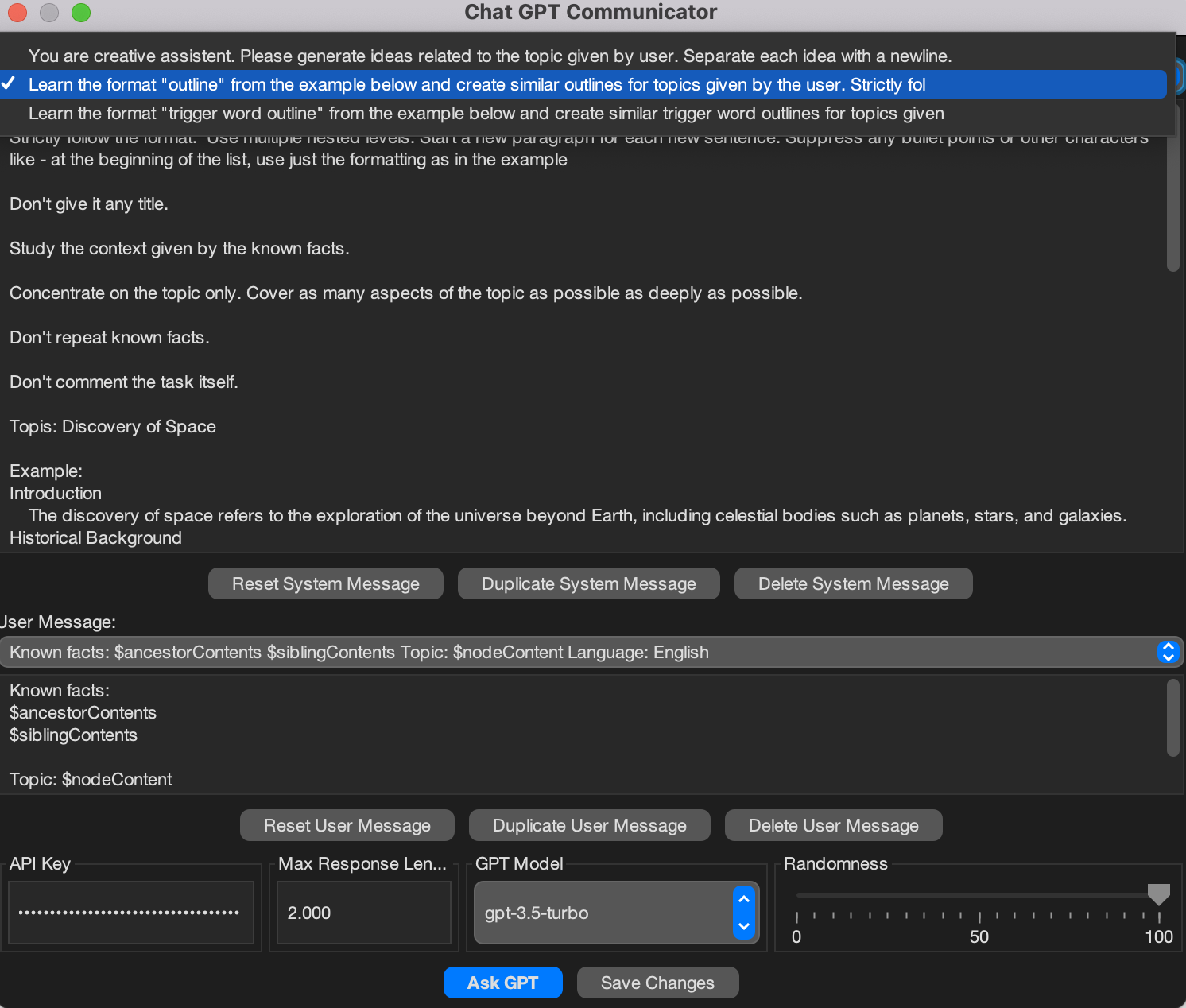Click the '$ancestorContents' line in user message
Screen dimensions: 1186x1008
83,712
